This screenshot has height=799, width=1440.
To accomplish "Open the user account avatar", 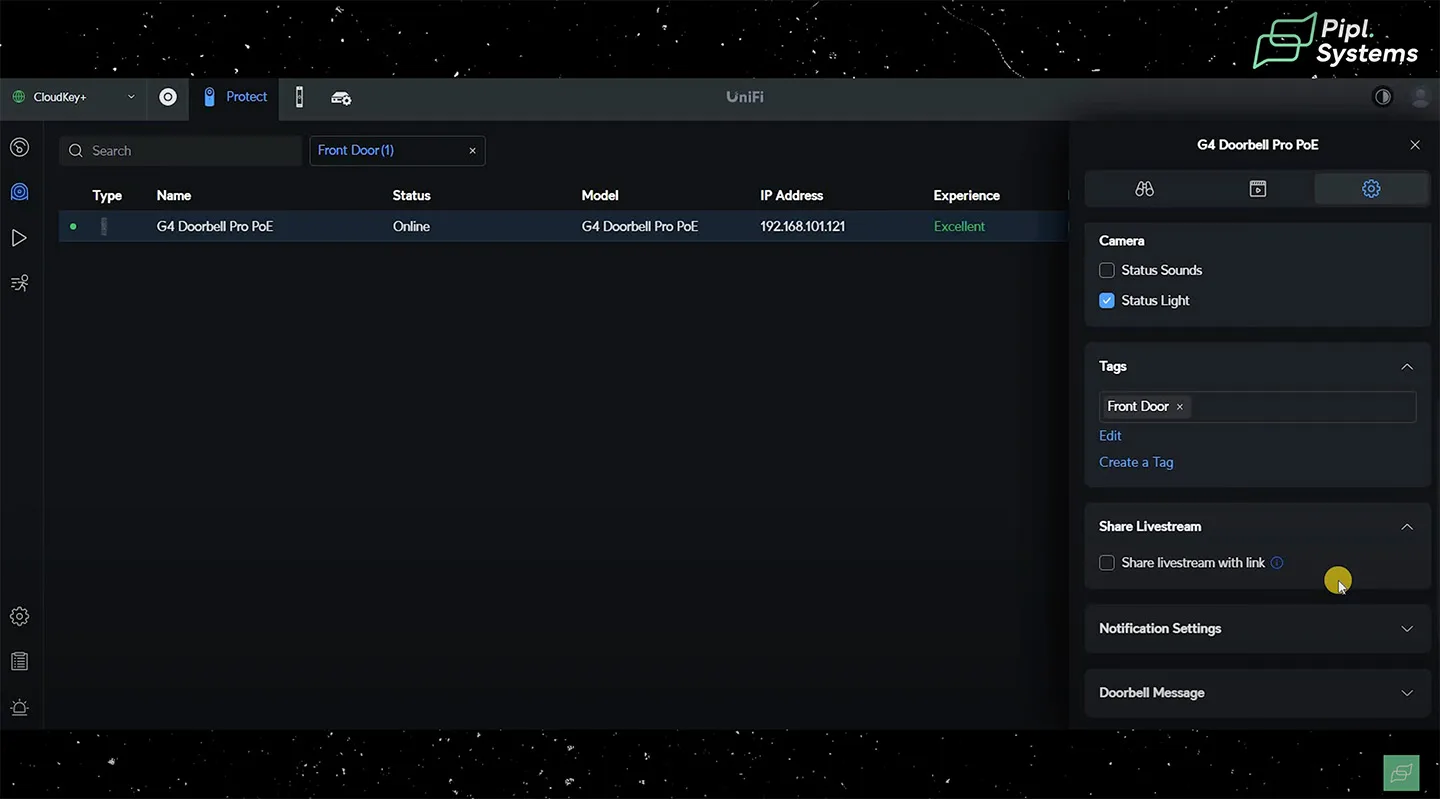I will 1420,97.
